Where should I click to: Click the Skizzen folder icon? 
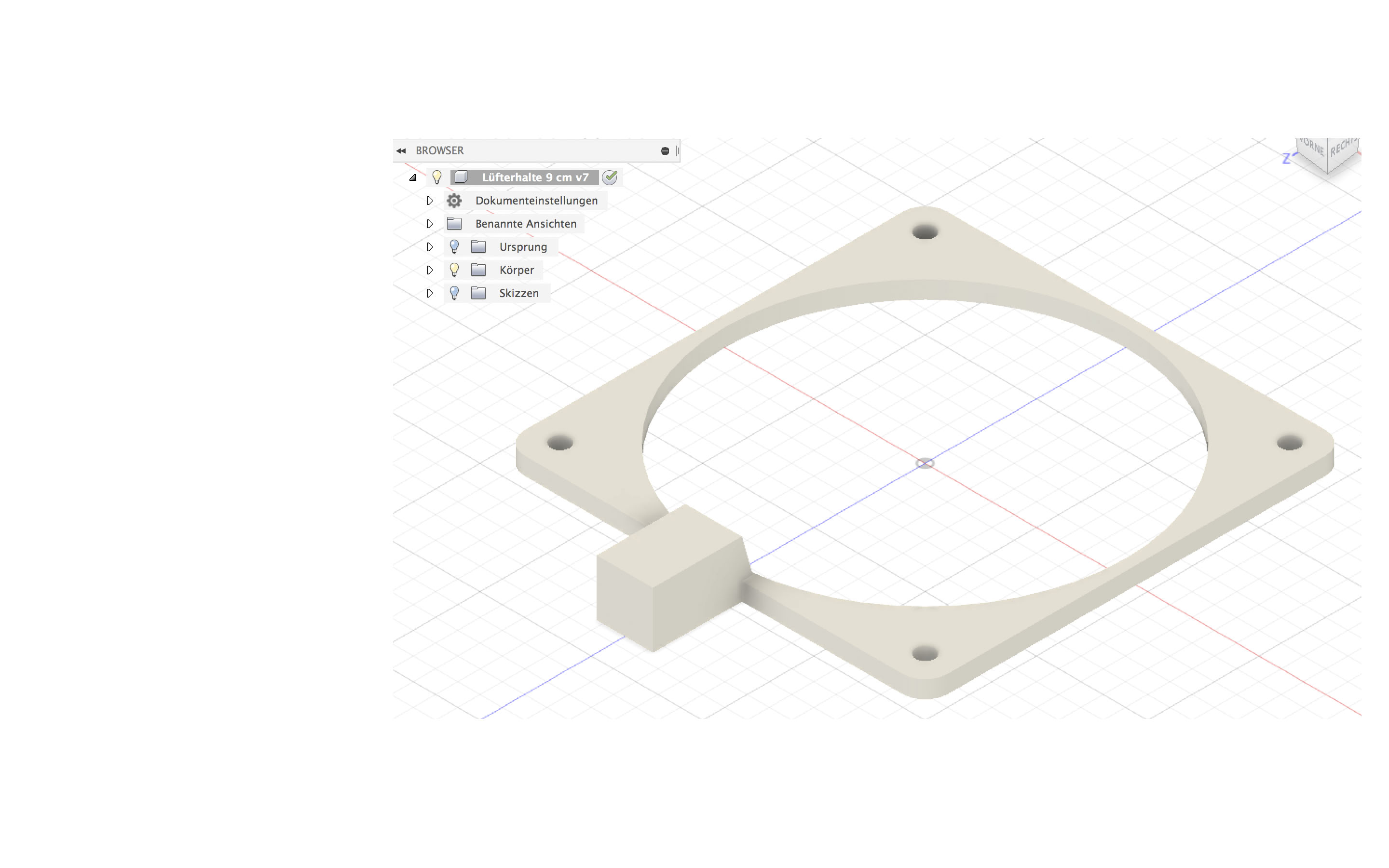coord(478,293)
